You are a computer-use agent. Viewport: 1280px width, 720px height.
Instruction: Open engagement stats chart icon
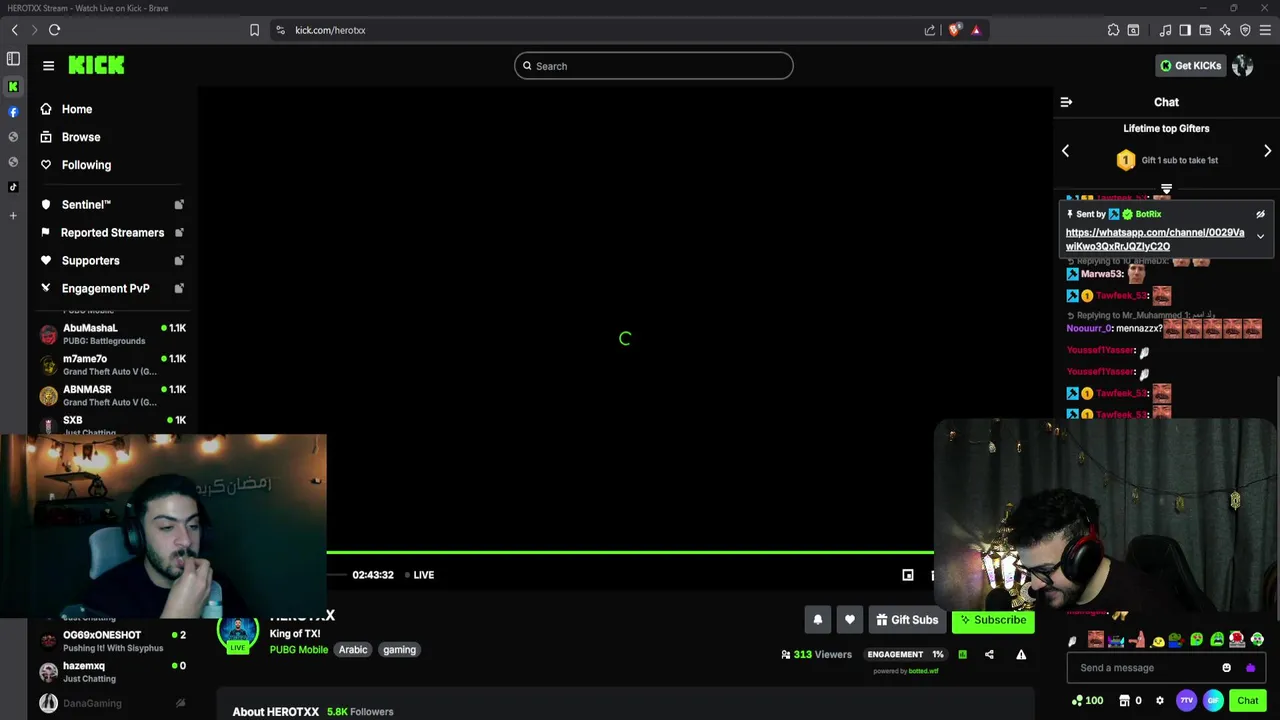(x=962, y=655)
